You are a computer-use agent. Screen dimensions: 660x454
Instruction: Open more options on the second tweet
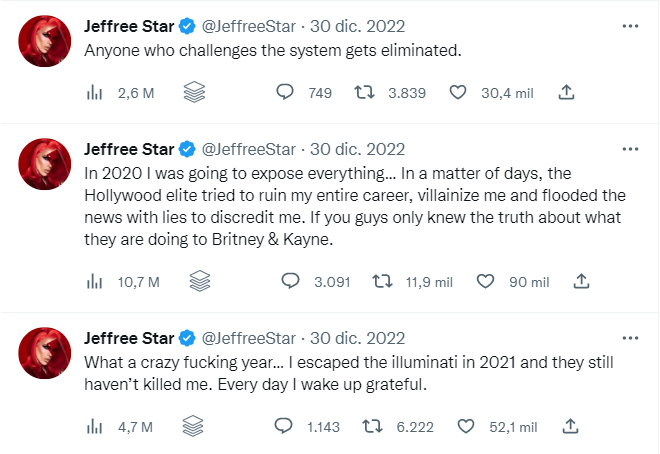tap(630, 149)
